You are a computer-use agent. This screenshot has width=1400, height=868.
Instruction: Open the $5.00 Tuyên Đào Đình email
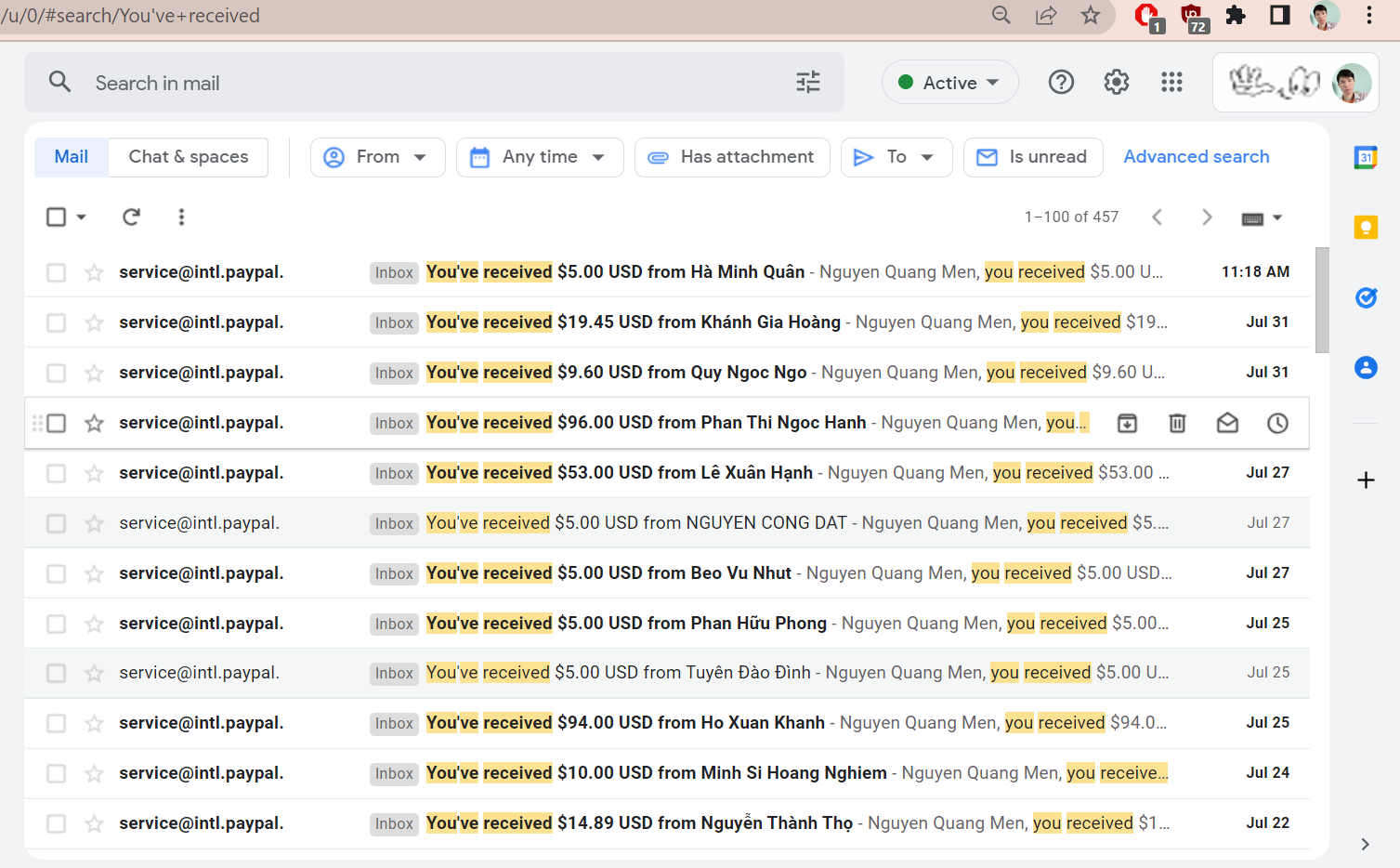pyautogui.click(x=667, y=673)
